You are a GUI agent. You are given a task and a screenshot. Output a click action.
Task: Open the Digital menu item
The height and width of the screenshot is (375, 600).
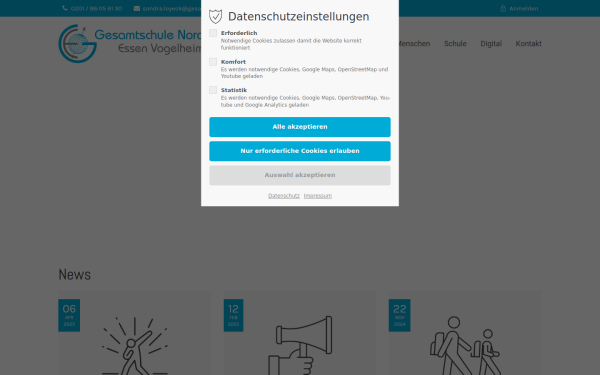point(491,44)
